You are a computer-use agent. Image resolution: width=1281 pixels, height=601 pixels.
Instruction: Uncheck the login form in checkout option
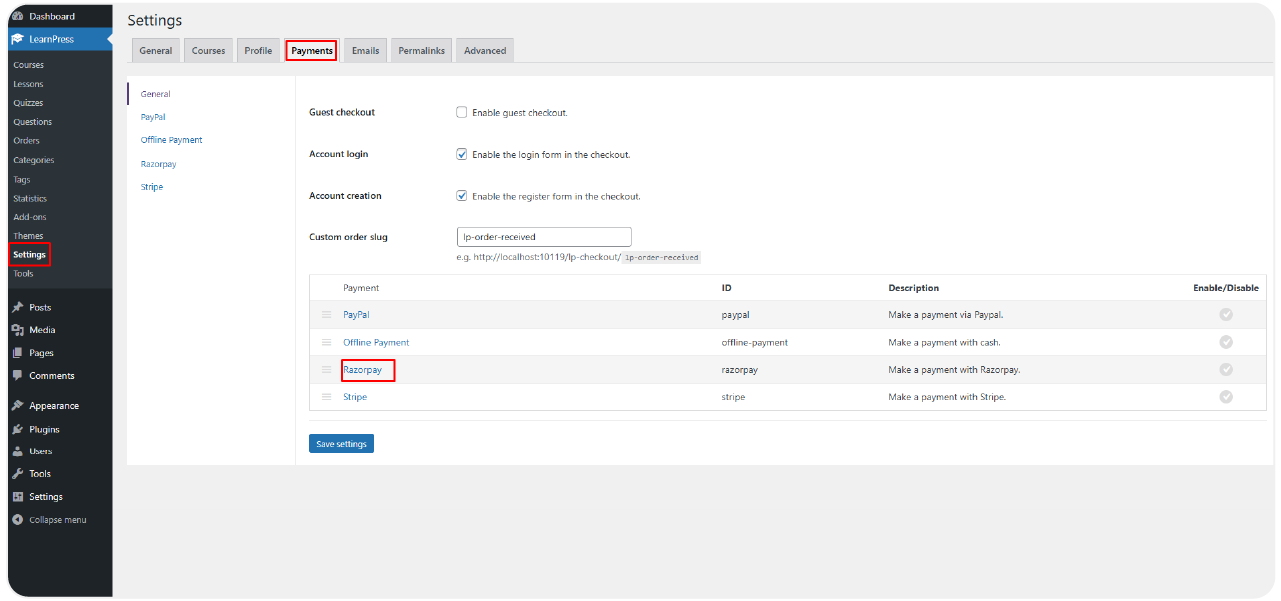[x=461, y=155]
